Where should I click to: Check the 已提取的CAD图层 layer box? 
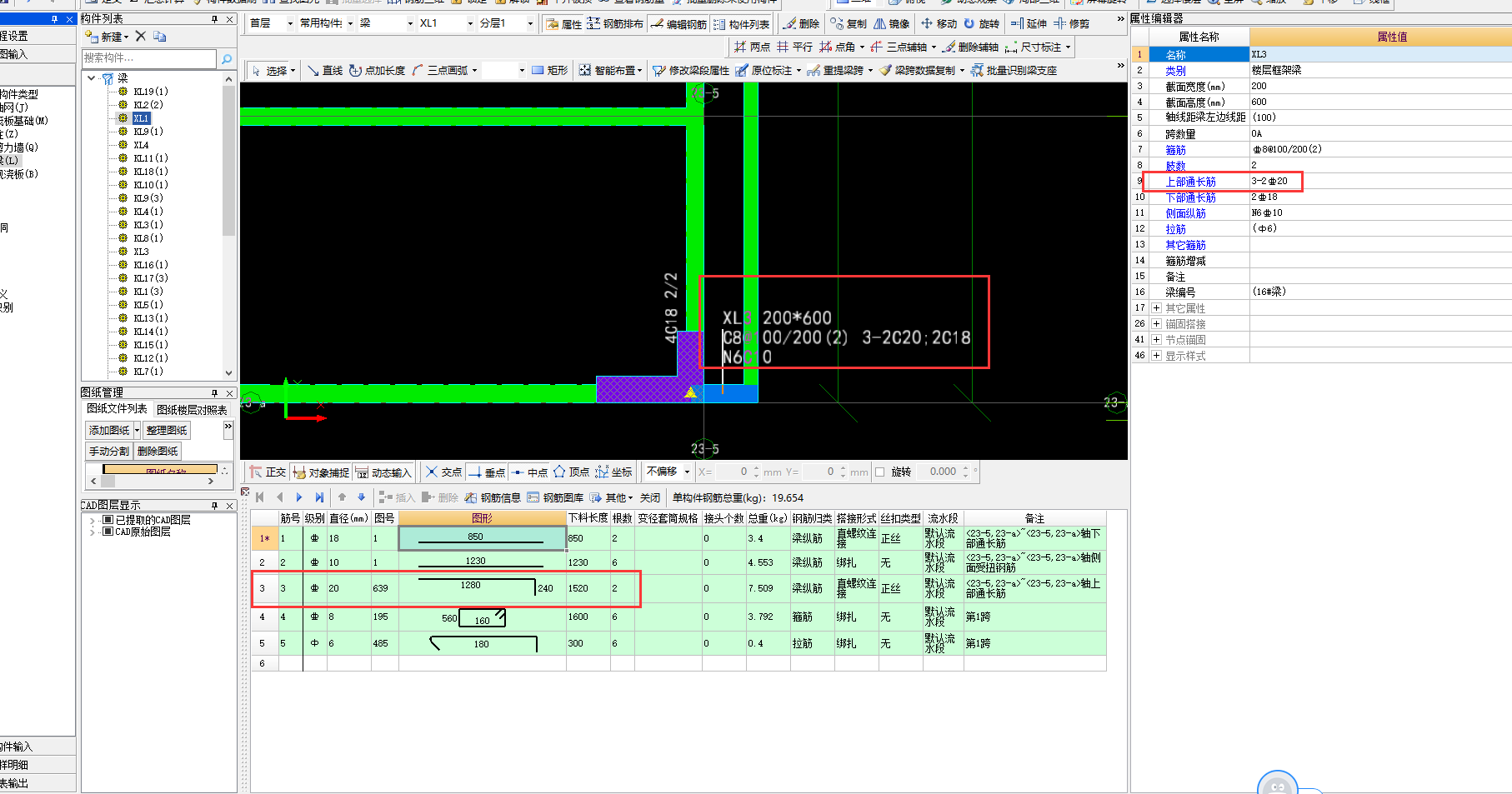click(x=108, y=520)
